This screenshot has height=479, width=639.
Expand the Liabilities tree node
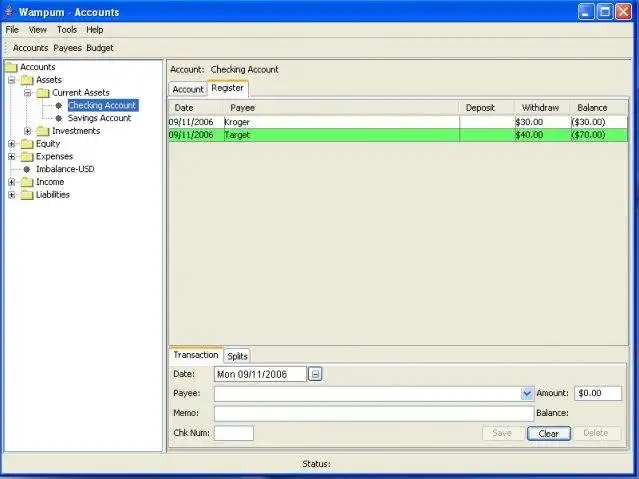[x=12, y=195]
